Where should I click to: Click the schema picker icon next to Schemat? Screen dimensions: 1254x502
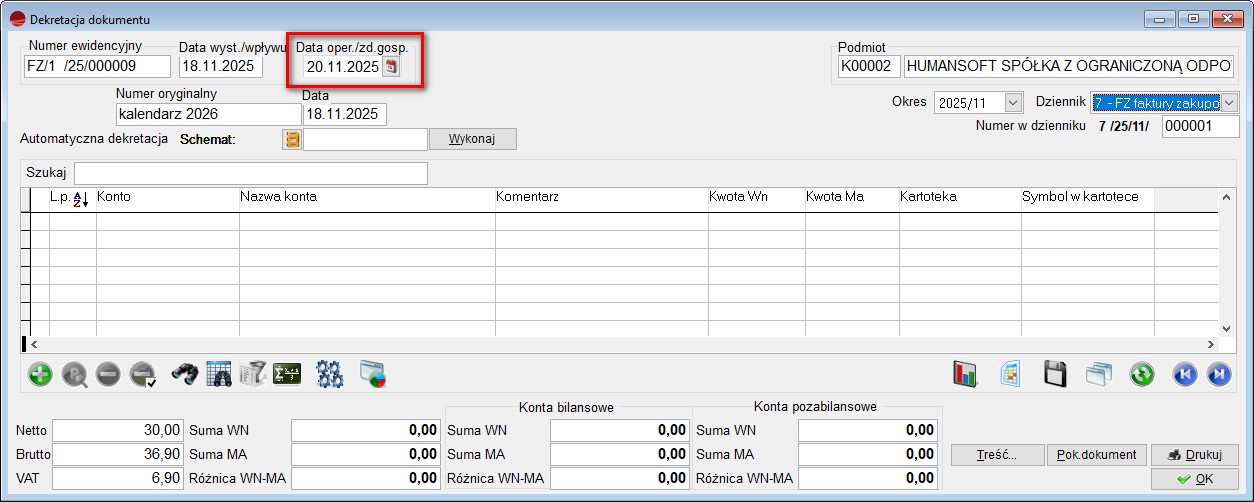pos(292,139)
